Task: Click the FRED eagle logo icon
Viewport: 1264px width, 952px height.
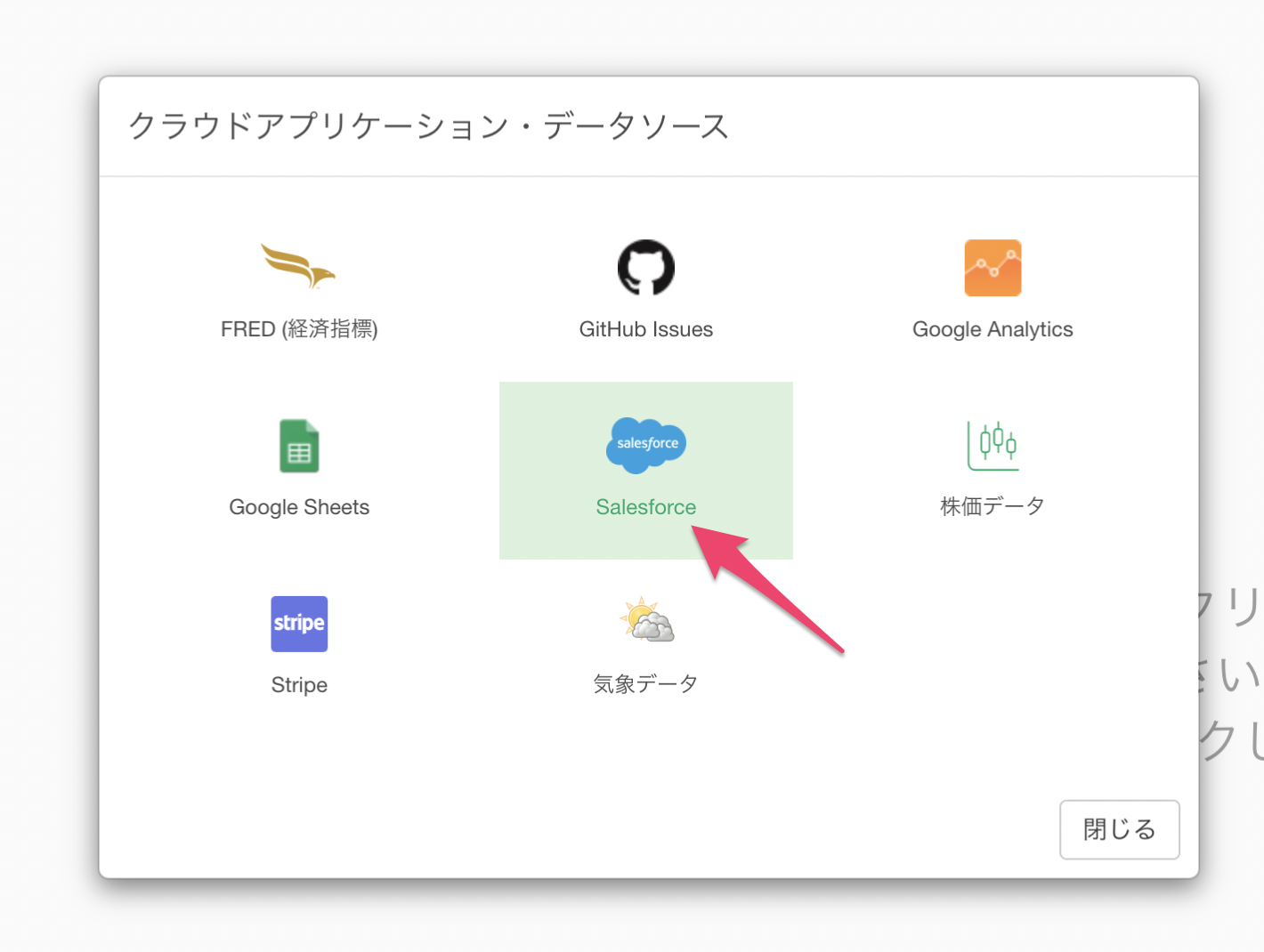Action: coord(298,266)
